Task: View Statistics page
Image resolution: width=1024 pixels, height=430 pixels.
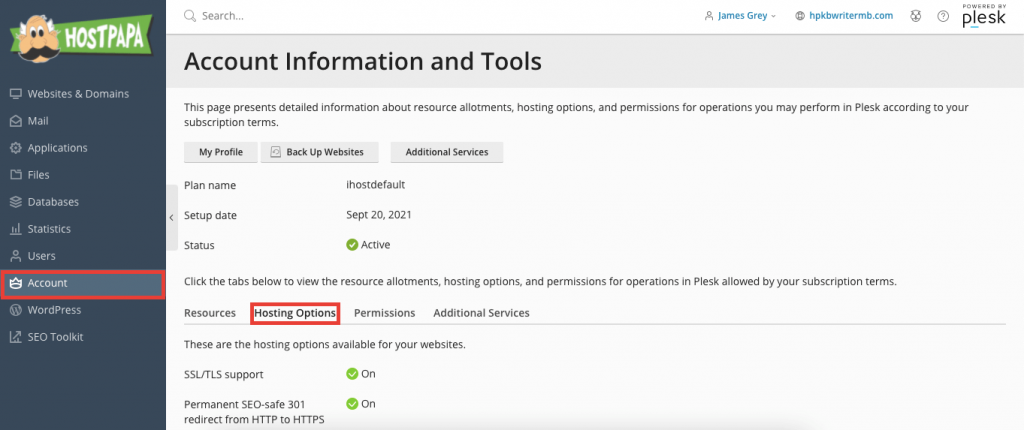Action: point(83,229)
